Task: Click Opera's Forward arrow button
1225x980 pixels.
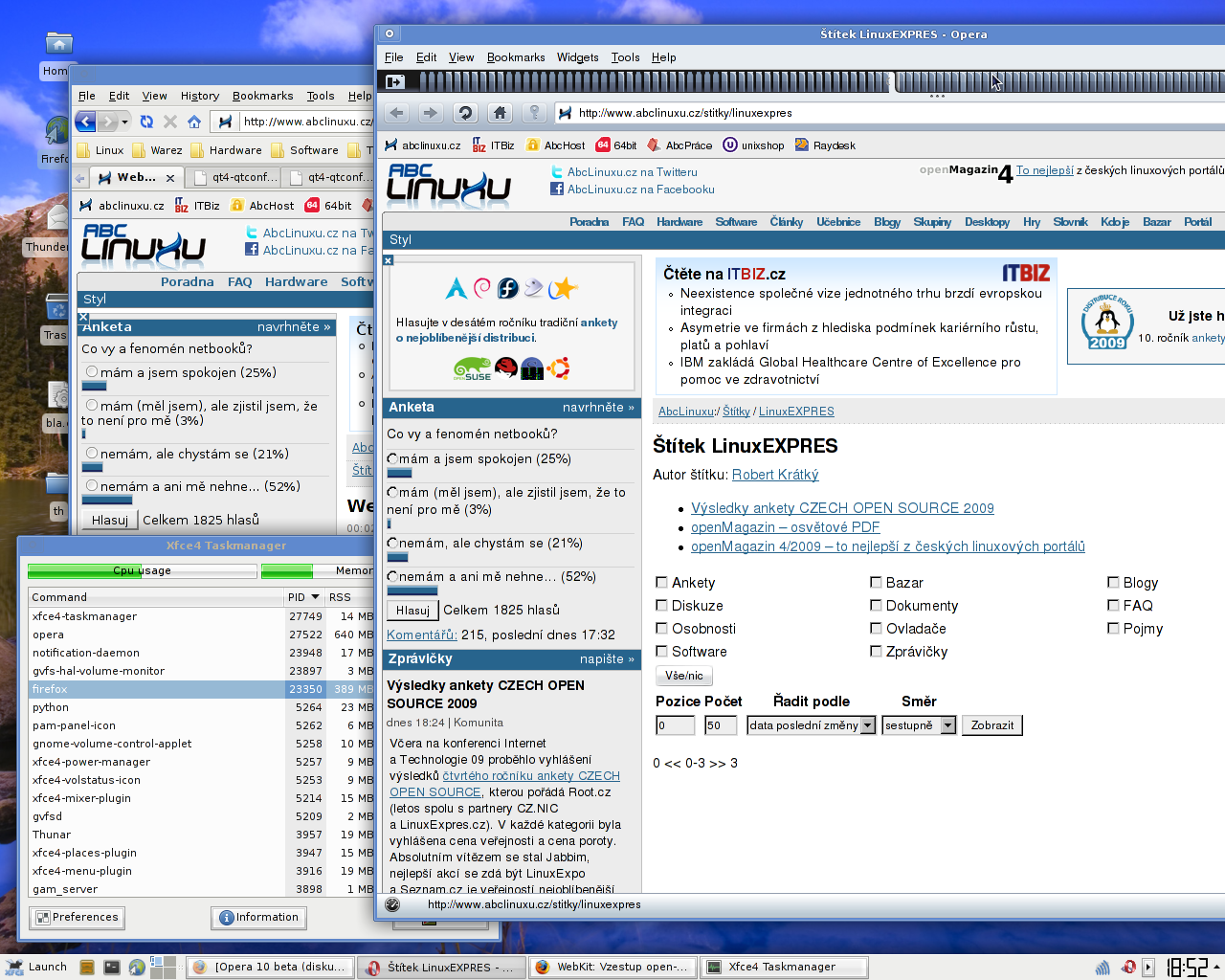Action: [x=431, y=113]
